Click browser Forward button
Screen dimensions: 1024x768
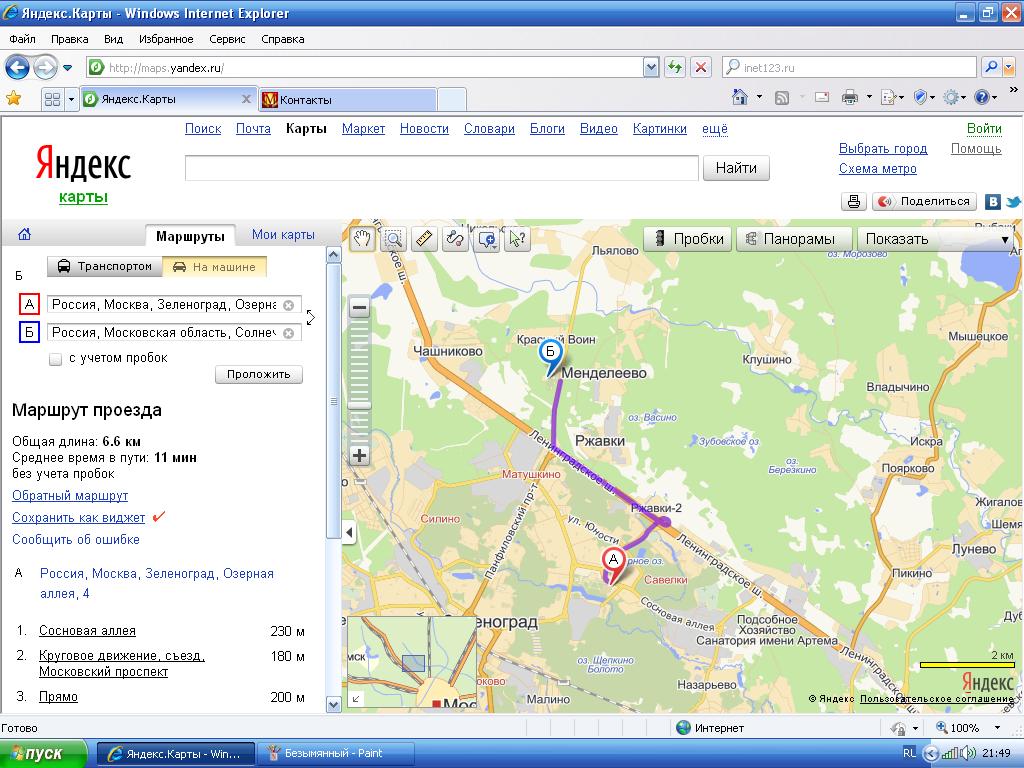45,67
